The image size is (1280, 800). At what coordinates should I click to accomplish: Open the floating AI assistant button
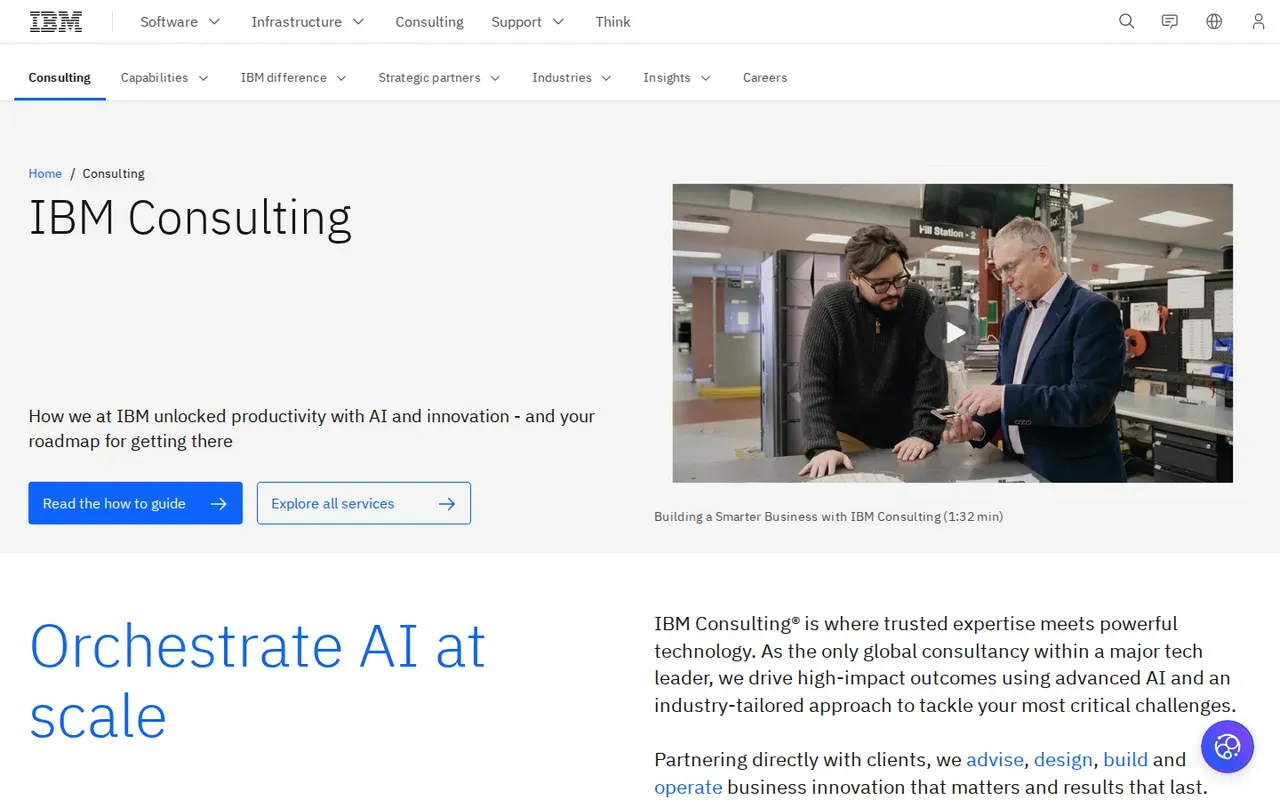pos(1227,746)
